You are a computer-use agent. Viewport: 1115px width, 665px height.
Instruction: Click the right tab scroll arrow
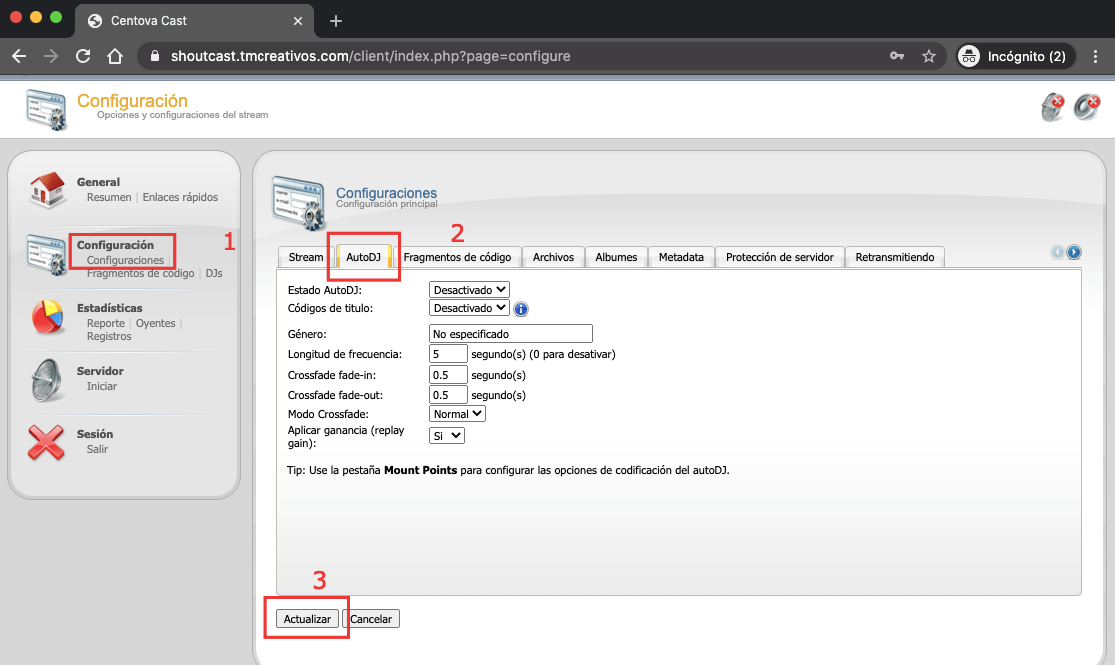pos(1073,253)
